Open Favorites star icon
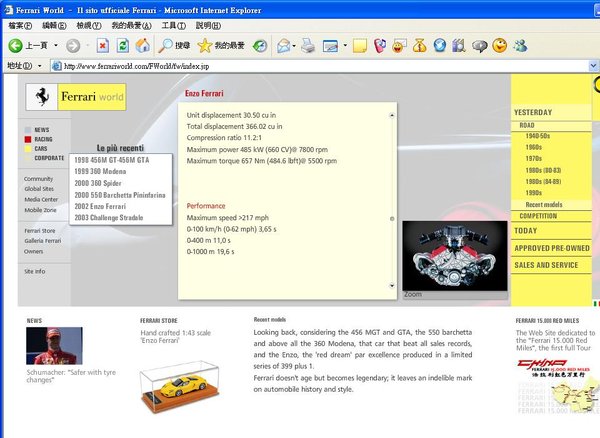The image size is (600, 438). point(205,46)
